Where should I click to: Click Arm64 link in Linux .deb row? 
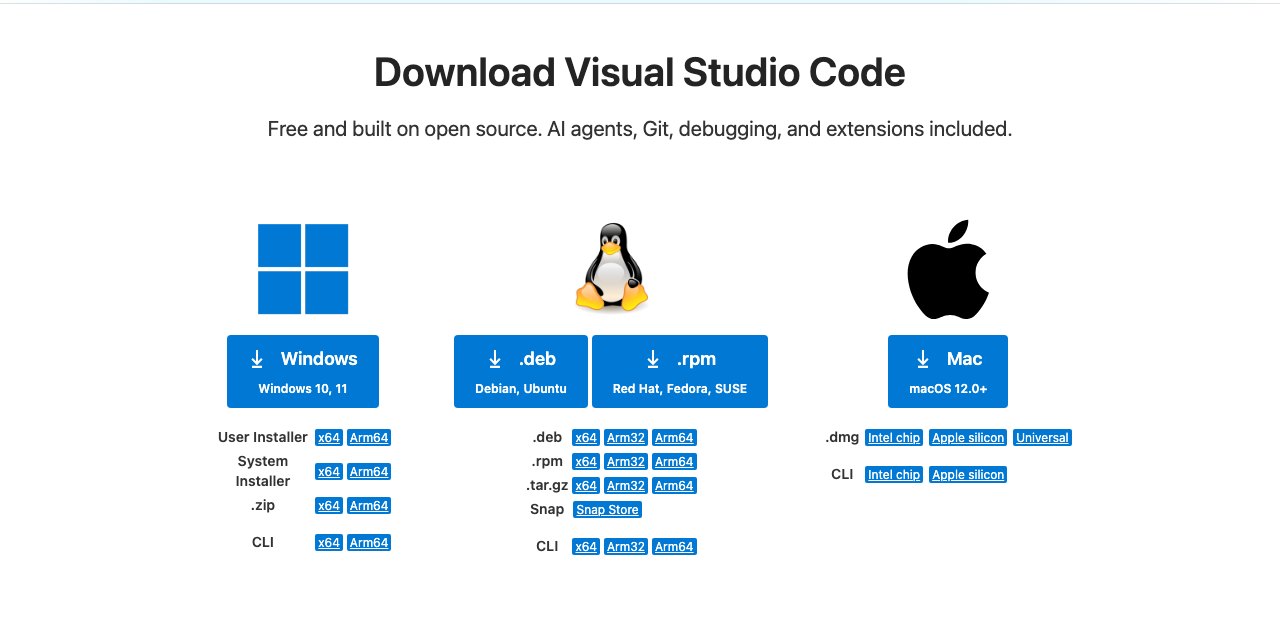point(674,437)
